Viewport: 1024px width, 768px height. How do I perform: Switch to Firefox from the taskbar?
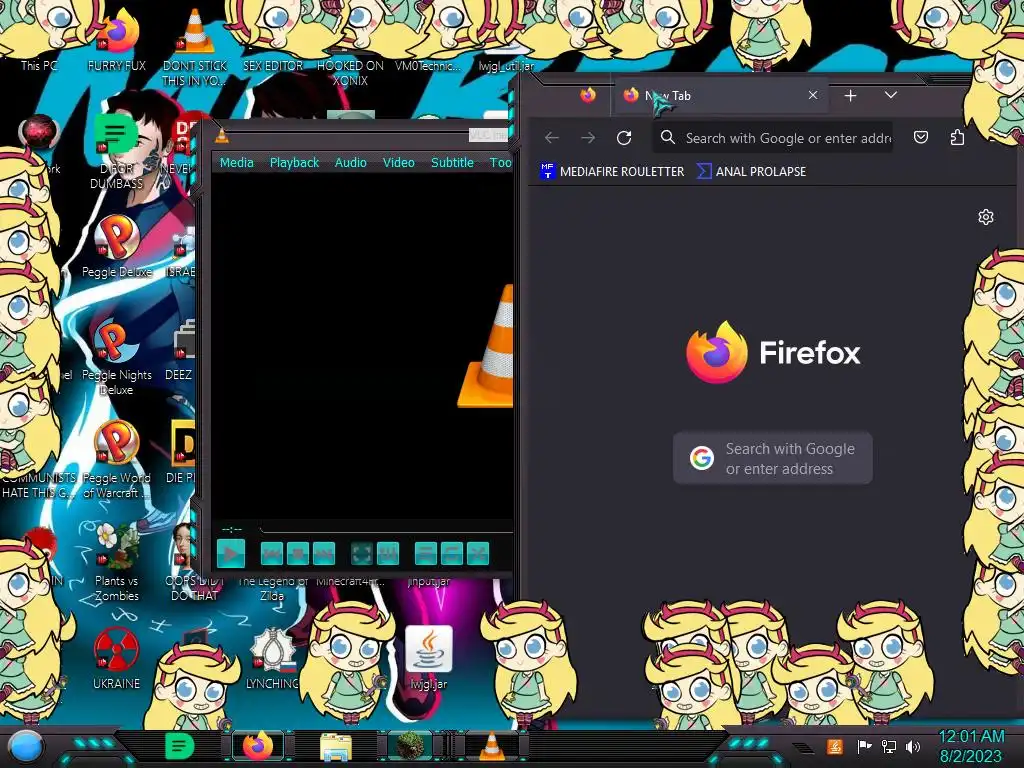257,746
